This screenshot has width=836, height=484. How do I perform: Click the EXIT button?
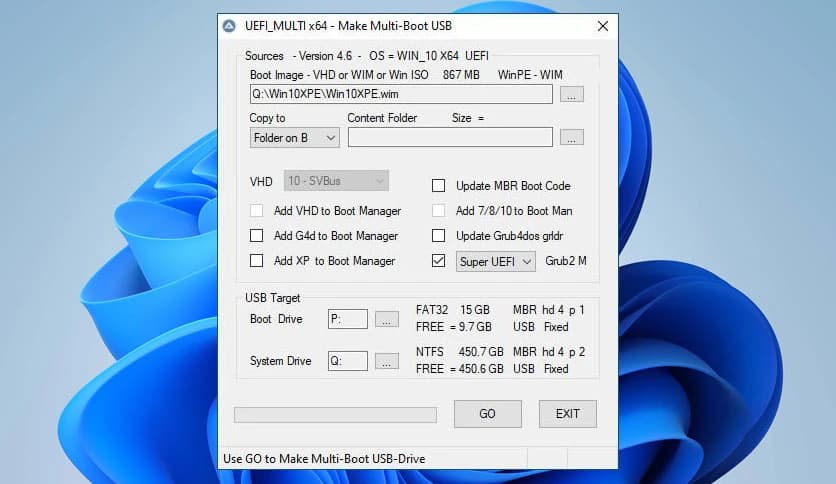567,414
